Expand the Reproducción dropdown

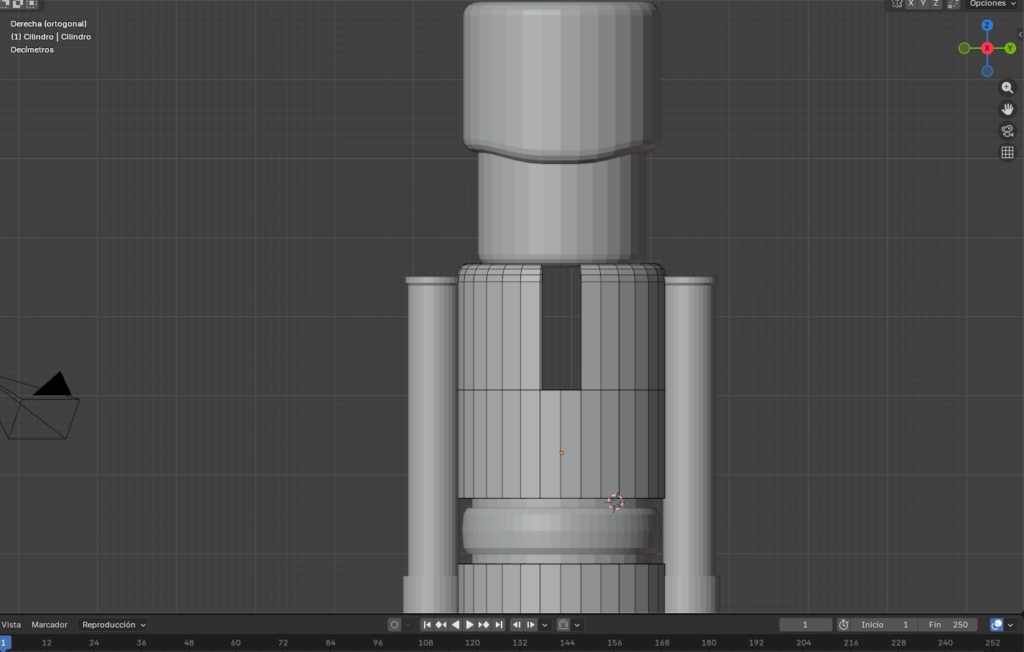[113, 625]
